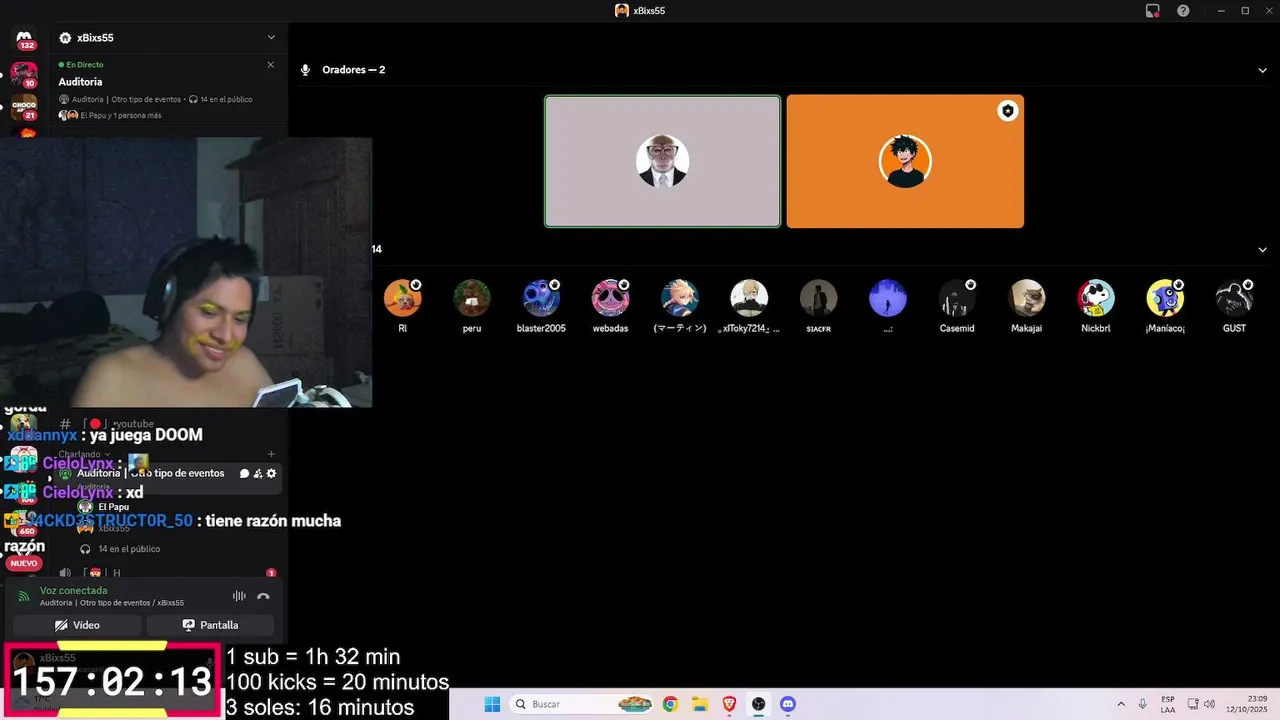The width and height of the screenshot is (1280, 720).
Task: Launch Chrome from the taskbar
Action: coord(670,704)
